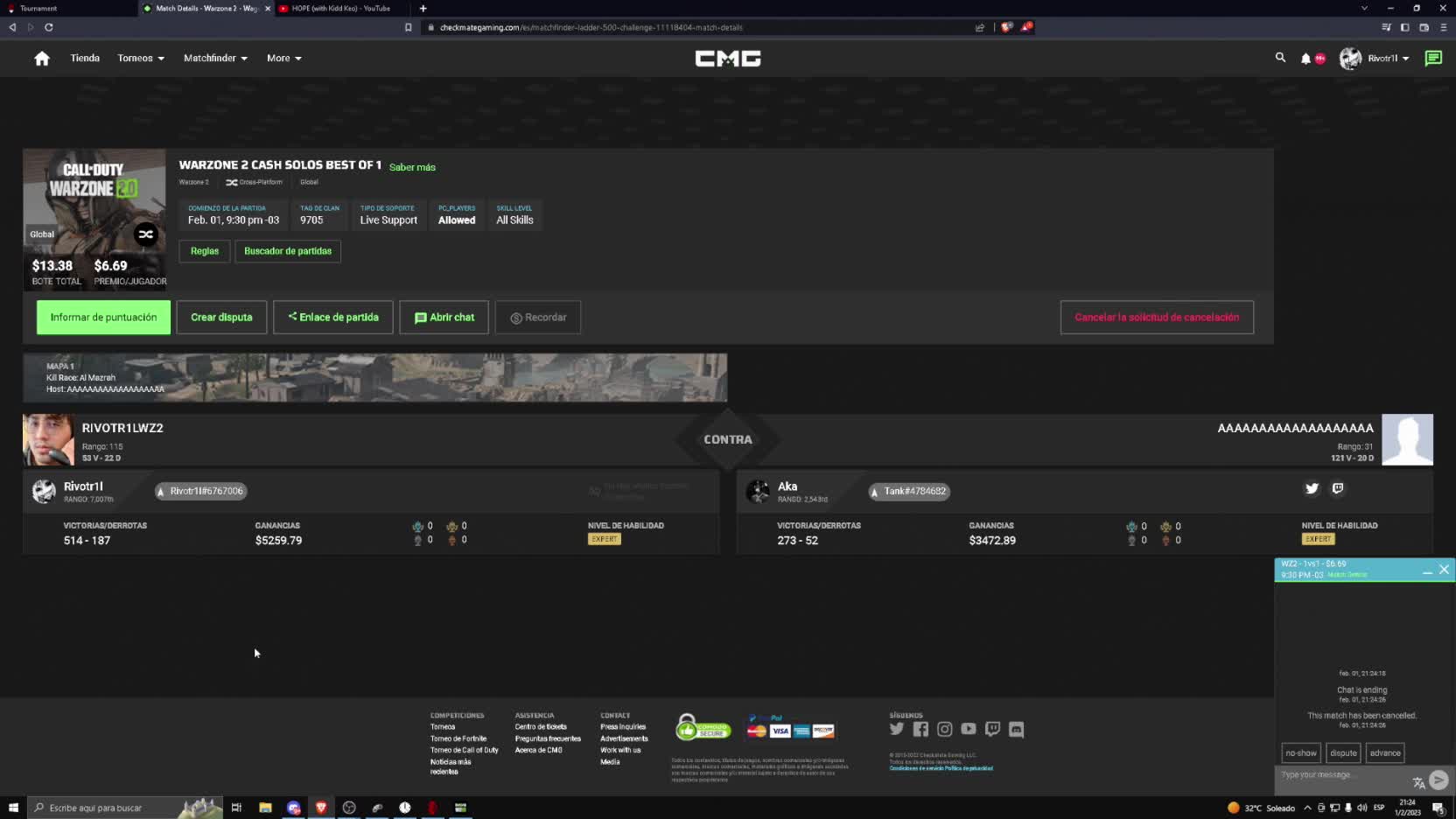Image resolution: width=1456 pixels, height=819 pixels.
Task: Open notifications bell icon
Action: [1305, 59]
